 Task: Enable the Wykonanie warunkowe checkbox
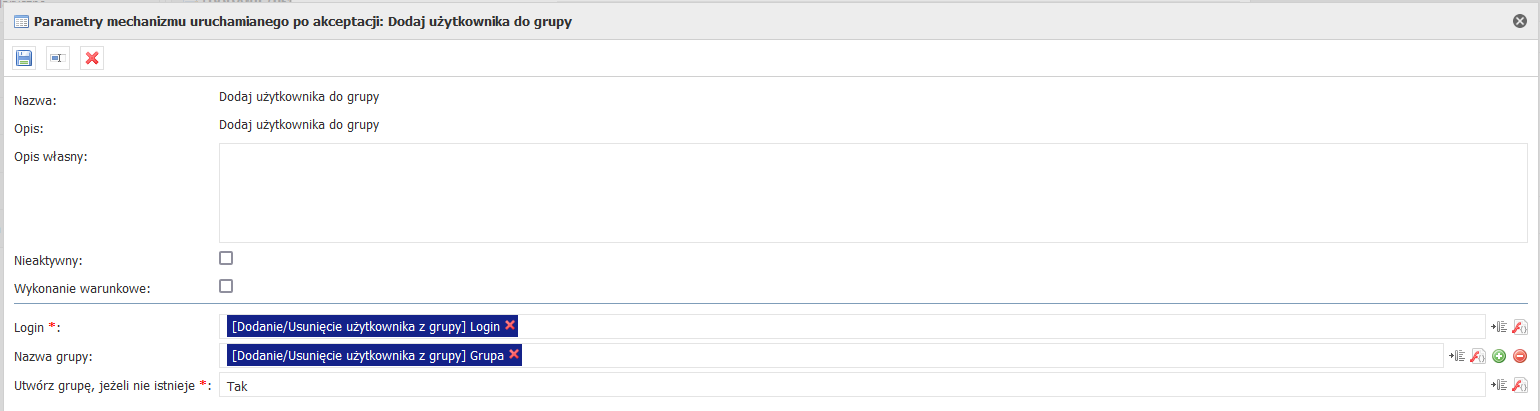click(226, 286)
